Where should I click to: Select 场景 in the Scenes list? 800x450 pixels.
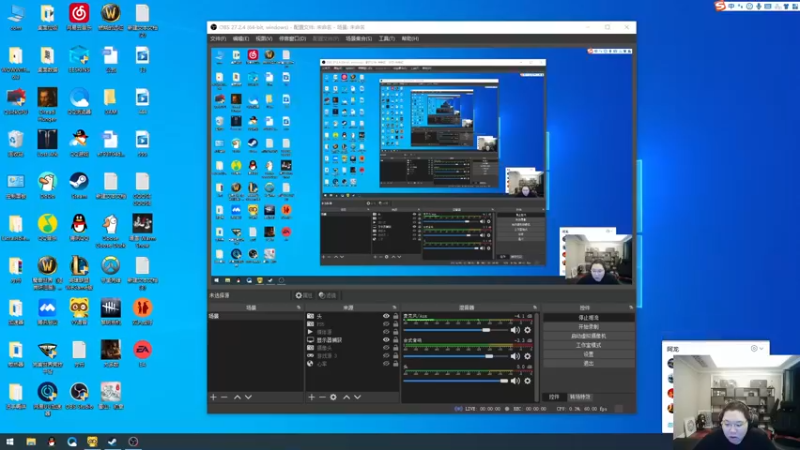coord(255,316)
